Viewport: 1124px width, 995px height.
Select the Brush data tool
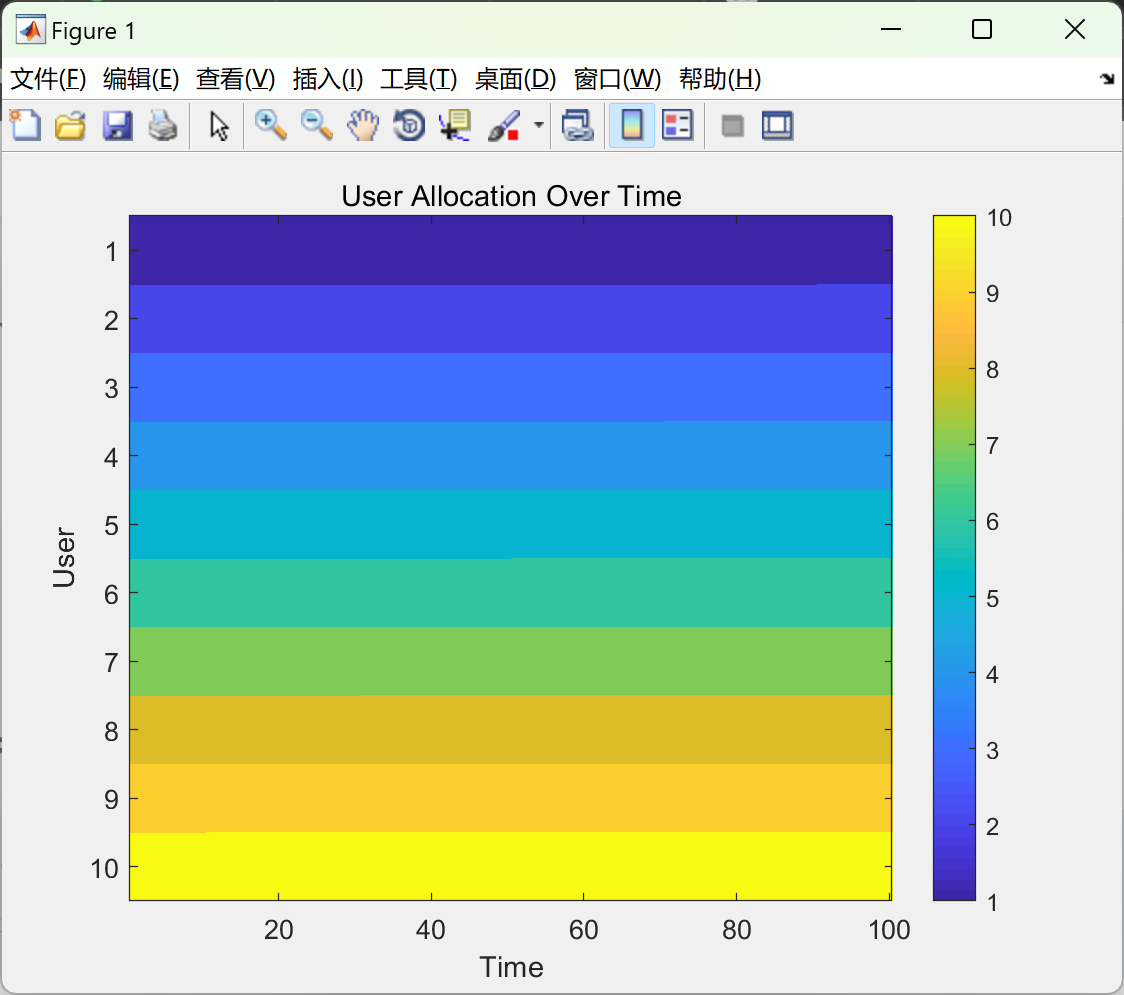pos(503,125)
